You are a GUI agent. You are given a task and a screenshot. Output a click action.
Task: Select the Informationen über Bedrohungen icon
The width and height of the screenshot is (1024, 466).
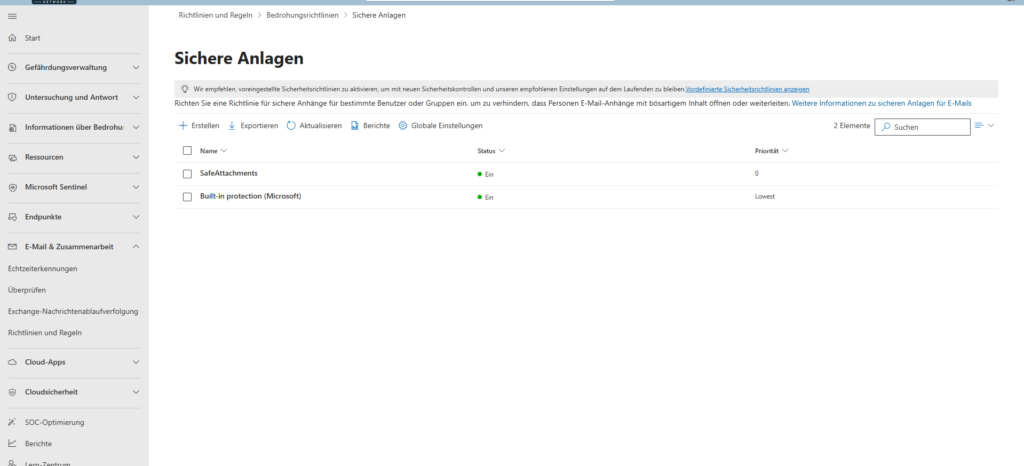(x=12, y=127)
